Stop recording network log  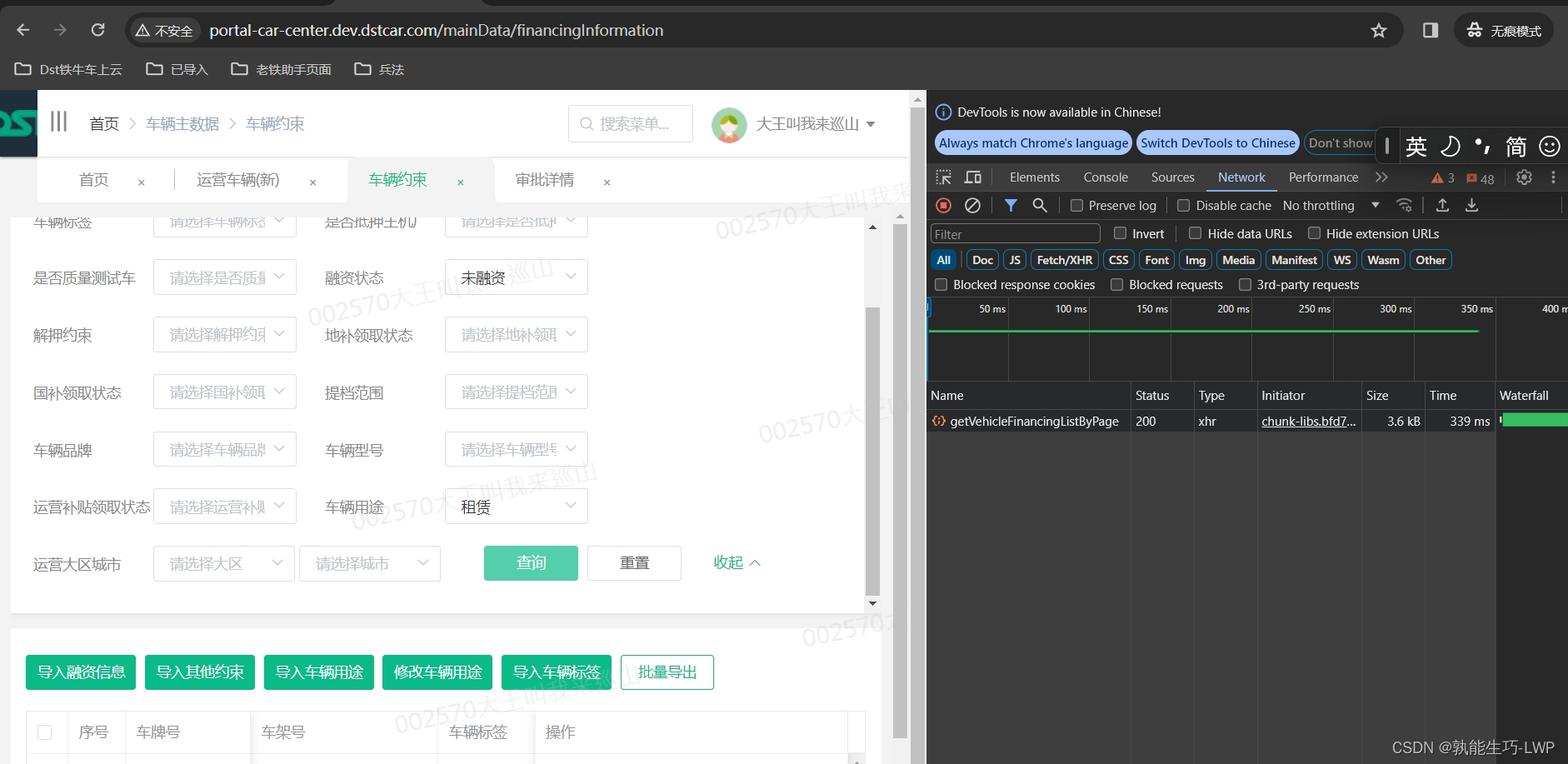click(944, 205)
